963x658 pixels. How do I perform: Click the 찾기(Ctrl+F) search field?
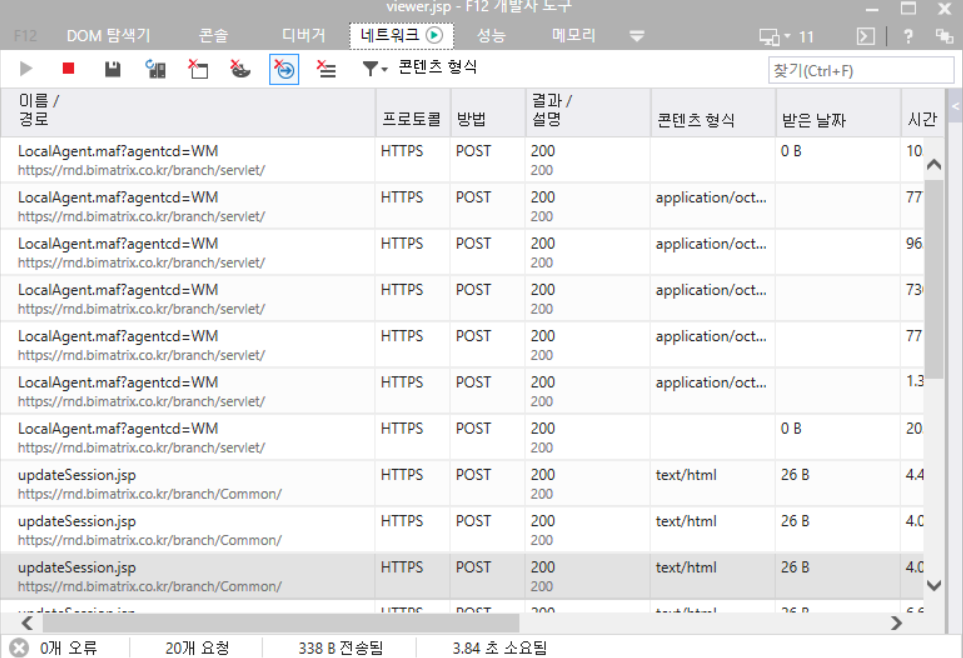pyautogui.click(x=860, y=71)
